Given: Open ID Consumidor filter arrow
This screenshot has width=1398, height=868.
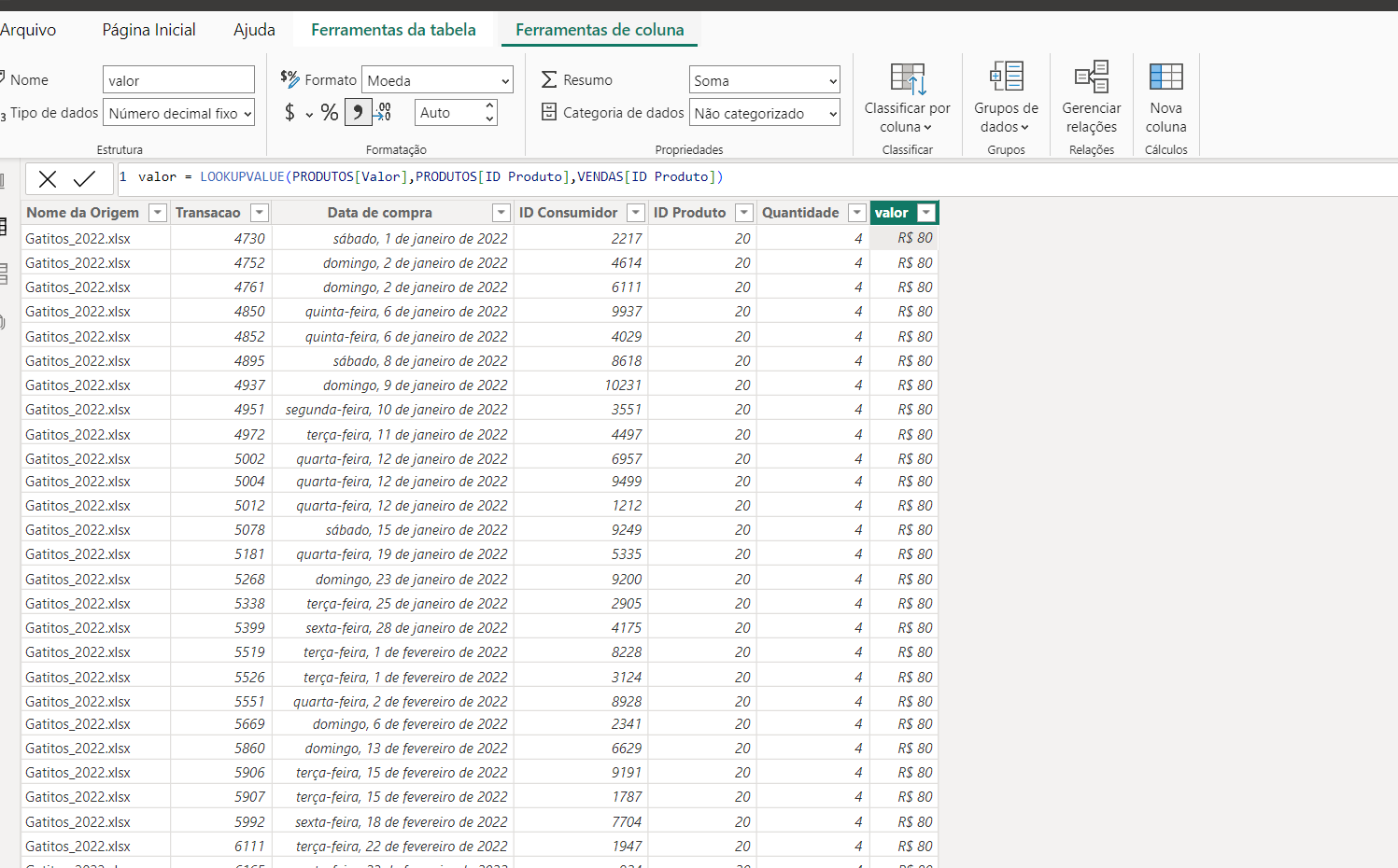Looking at the screenshot, I should pos(636,213).
